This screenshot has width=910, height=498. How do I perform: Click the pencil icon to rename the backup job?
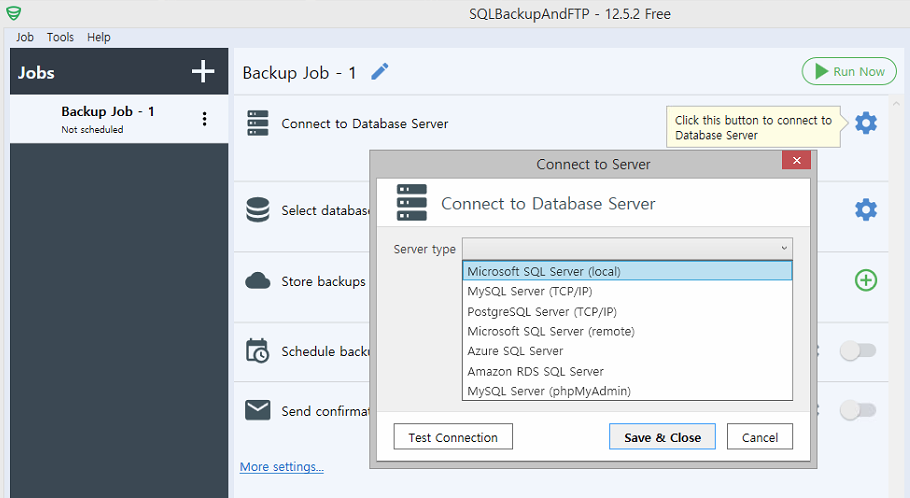coord(380,71)
